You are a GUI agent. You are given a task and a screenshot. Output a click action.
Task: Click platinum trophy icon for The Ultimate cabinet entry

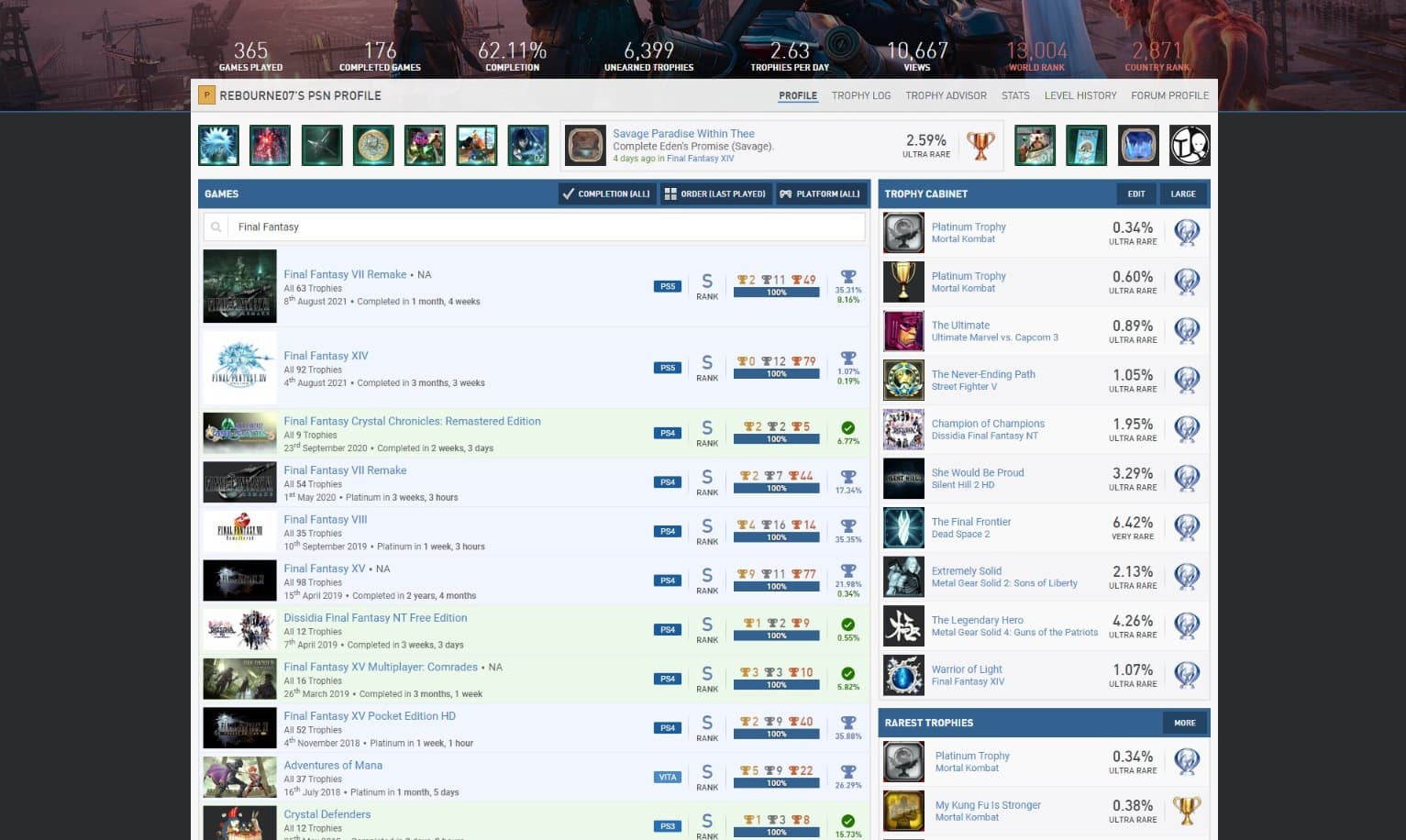1187,331
